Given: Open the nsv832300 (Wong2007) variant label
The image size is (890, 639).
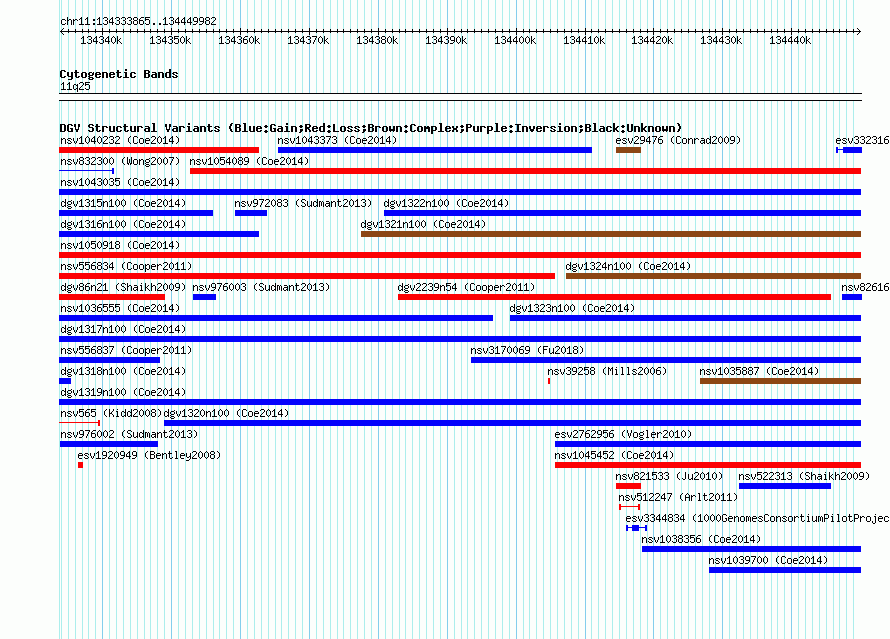Looking at the screenshot, I should [120, 161].
